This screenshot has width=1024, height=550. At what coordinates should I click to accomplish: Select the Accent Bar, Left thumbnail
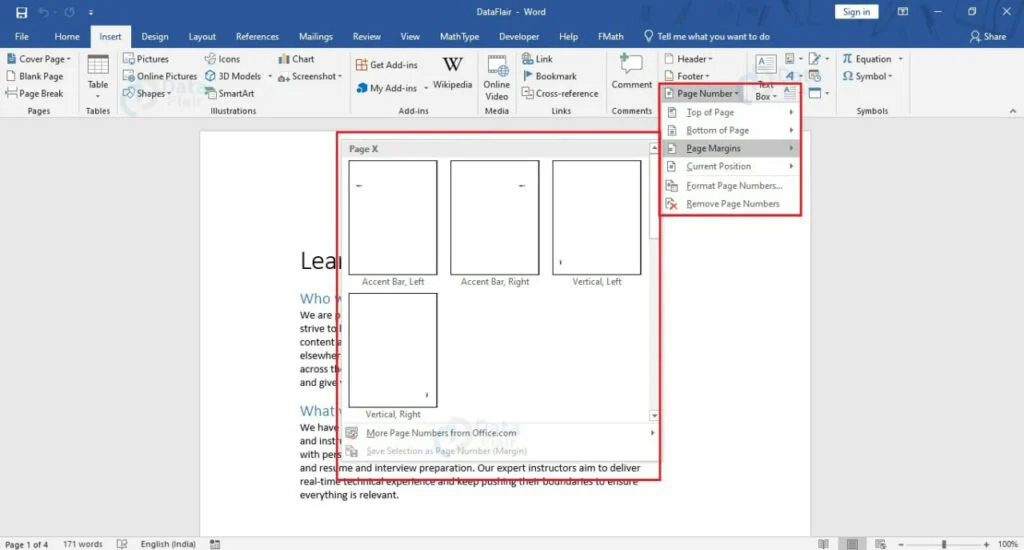coord(393,217)
